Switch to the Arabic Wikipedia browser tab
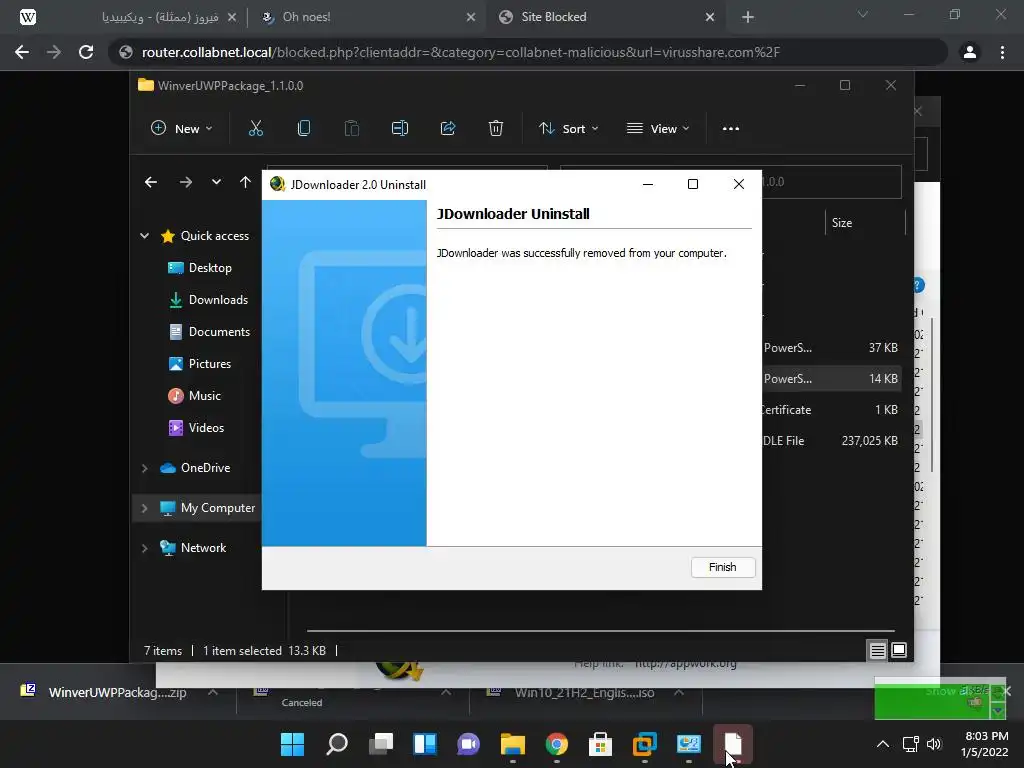Image resolution: width=1024 pixels, height=768 pixels. point(160,17)
